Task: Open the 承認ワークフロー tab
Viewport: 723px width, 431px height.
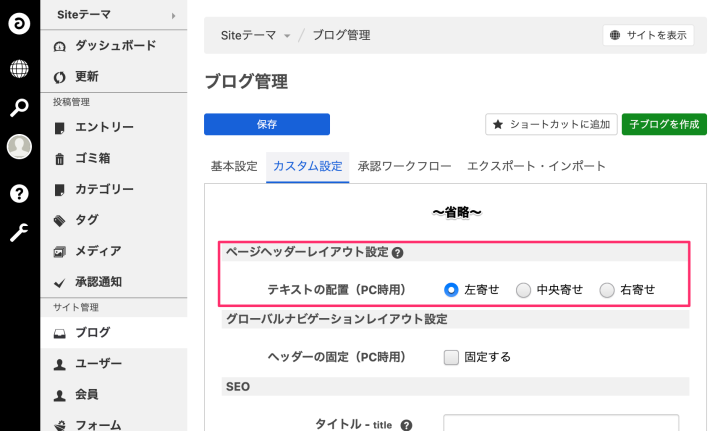Action: (x=404, y=166)
